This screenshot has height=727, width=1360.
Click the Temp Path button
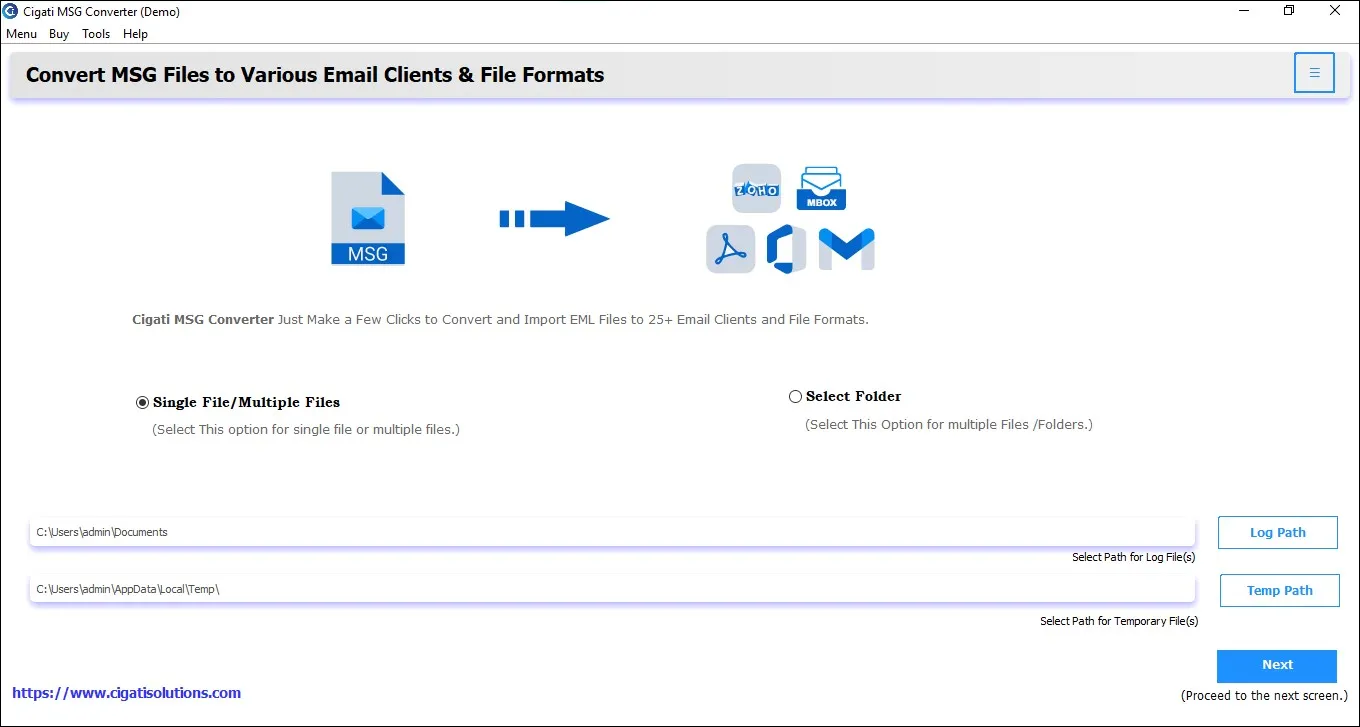(x=1279, y=590)
